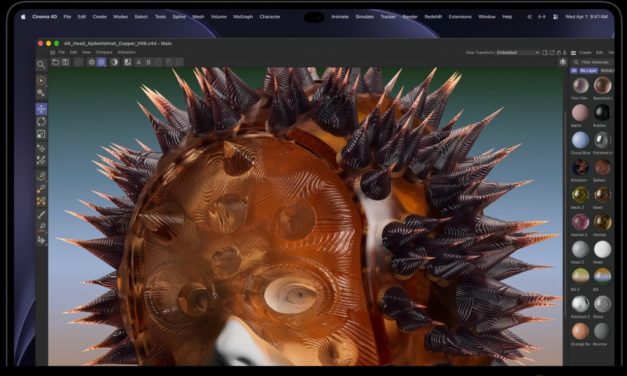627x376 pixels.
Task: Select the Mask 2 gold material sphere
Action: pos(580,195)
